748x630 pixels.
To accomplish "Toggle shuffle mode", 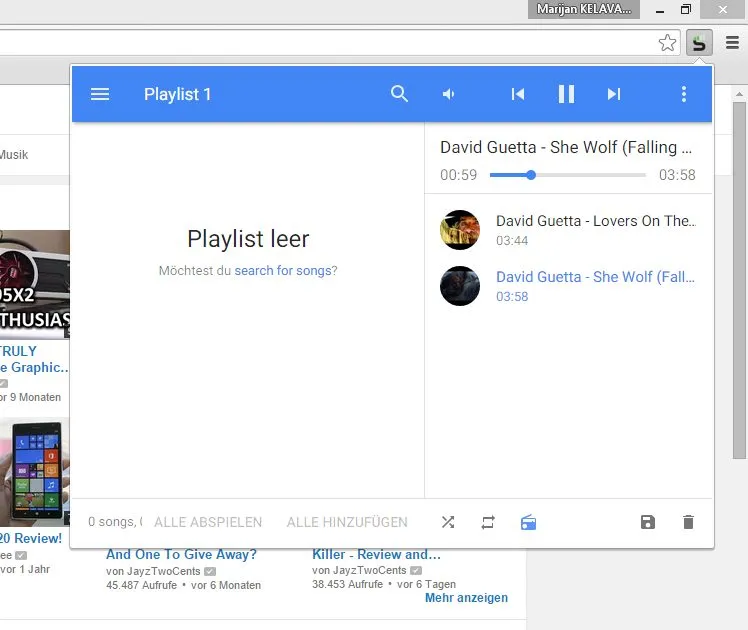I will point(448,522).
